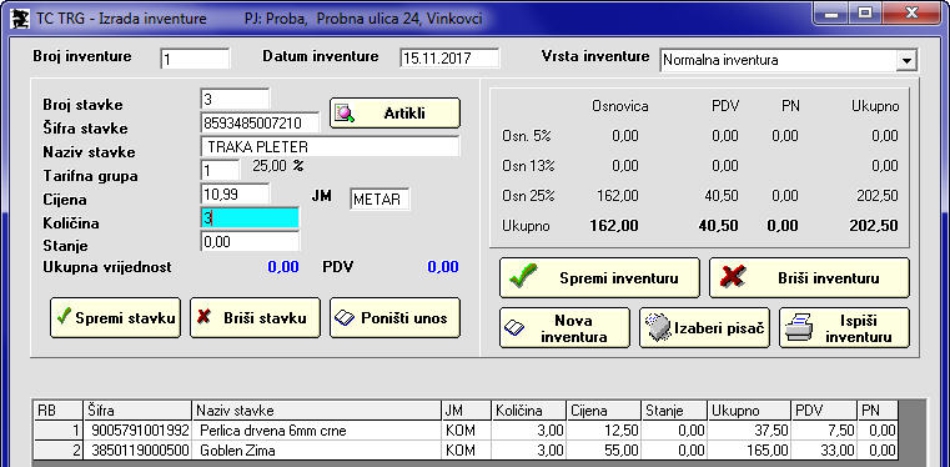
Task: Click the application icon in title bar
Action: coord(19,16)
